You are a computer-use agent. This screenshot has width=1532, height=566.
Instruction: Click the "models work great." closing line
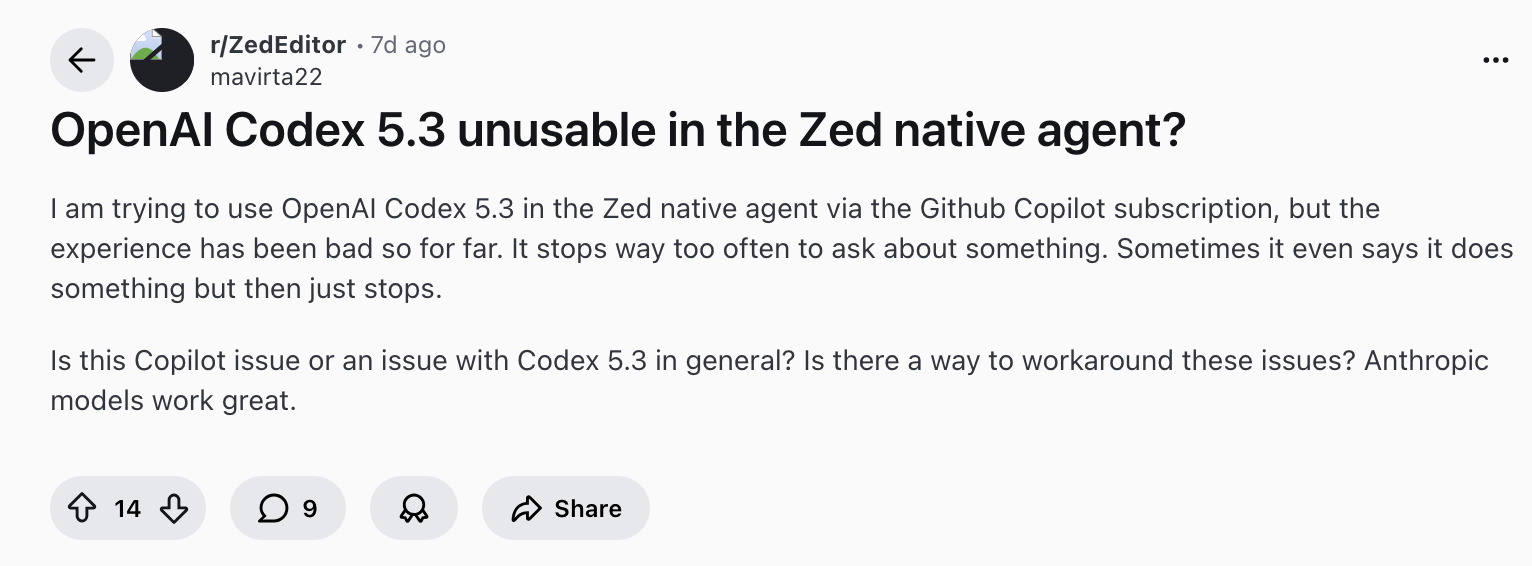tap(173, 401)
